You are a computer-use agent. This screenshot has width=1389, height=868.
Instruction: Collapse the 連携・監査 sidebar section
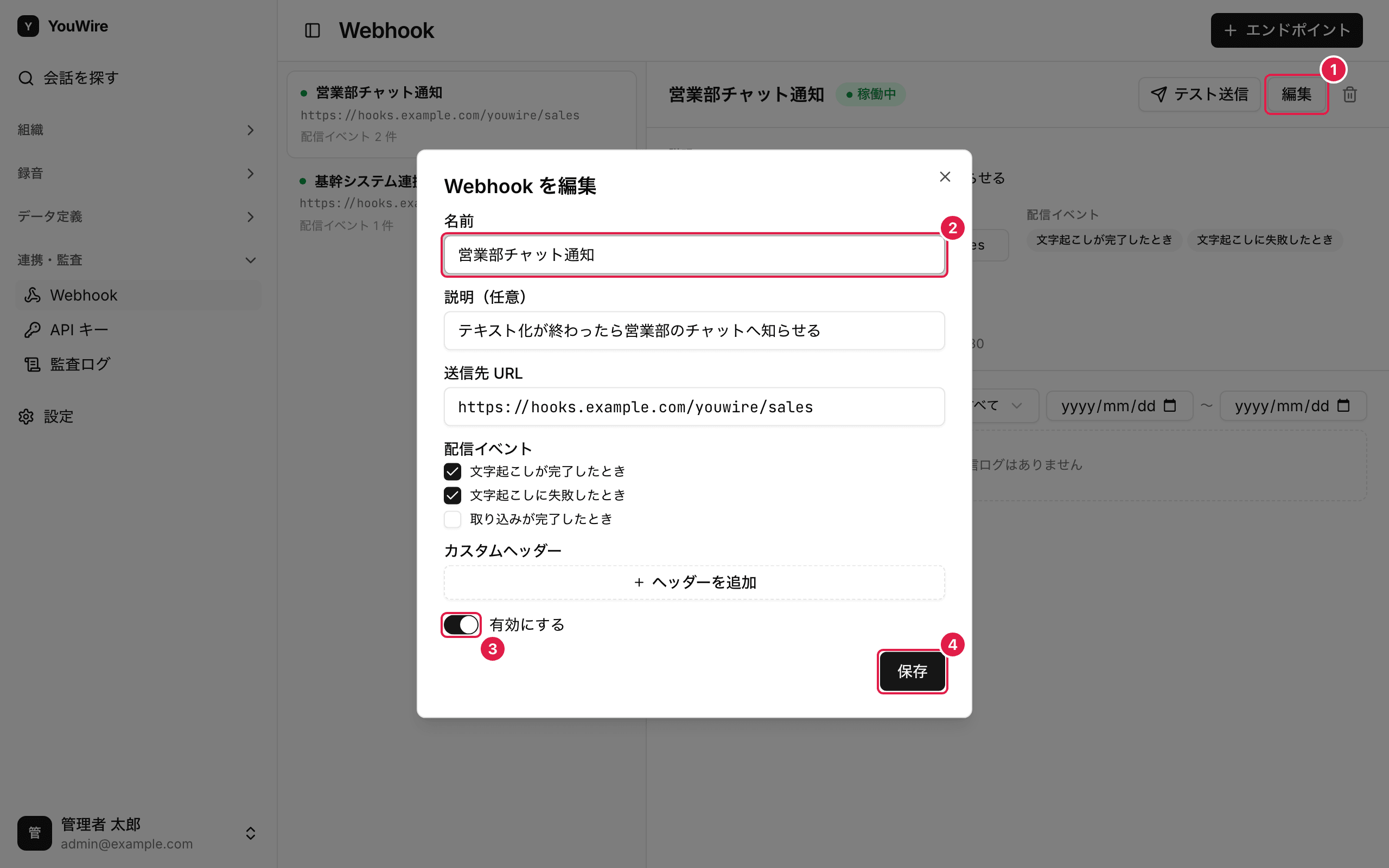tap(138, 260)
